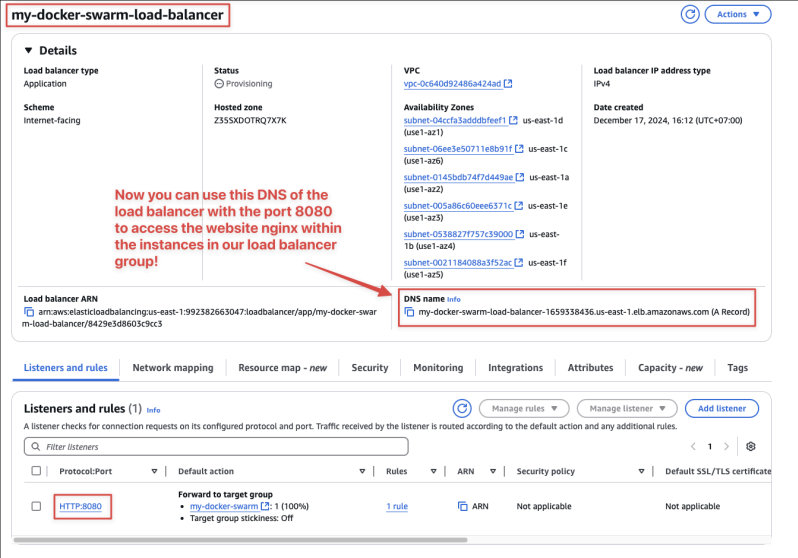Sort by ARN column
This screenshot has width=798, height=558.
pos(493,471)
